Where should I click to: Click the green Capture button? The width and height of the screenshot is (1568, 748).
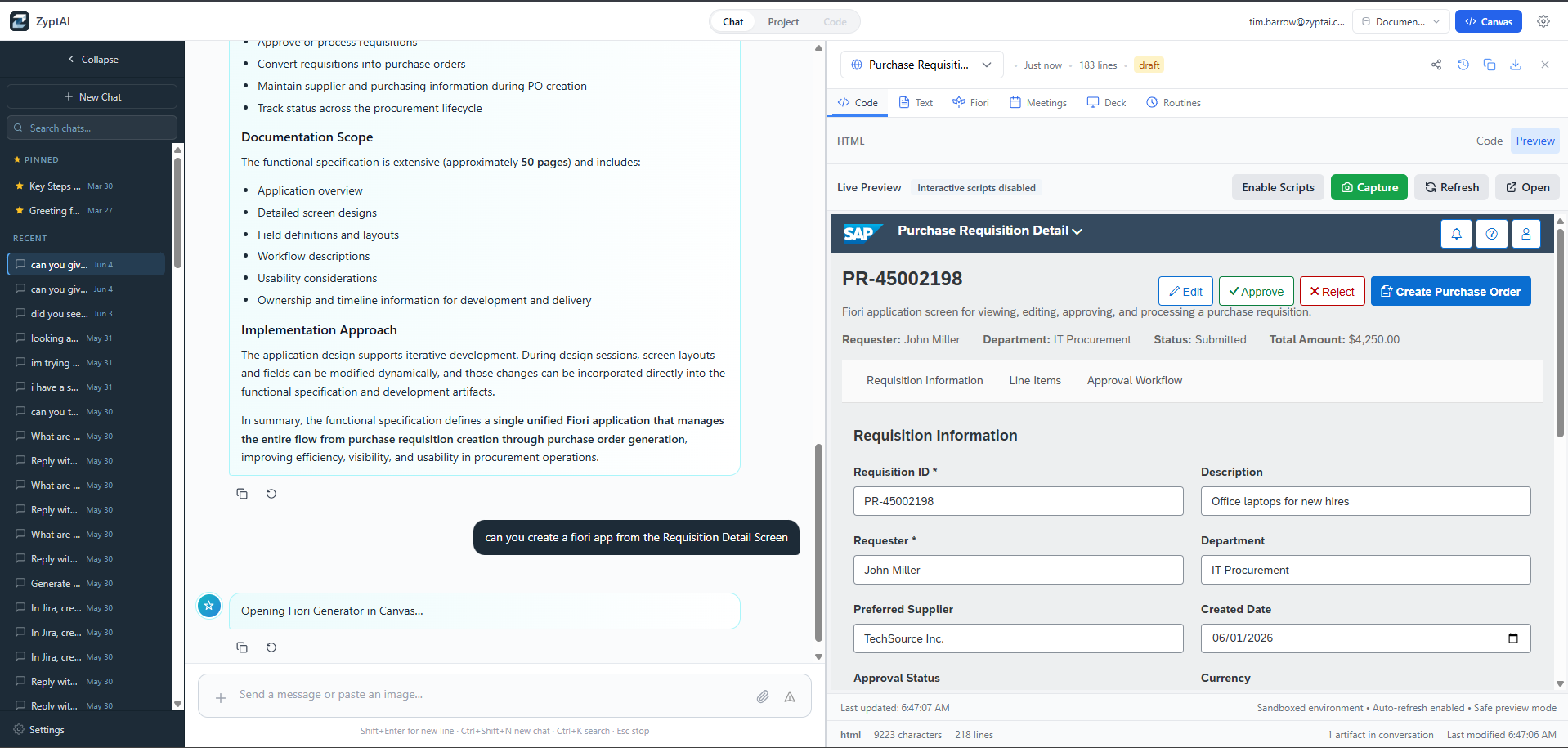click(1369, 187)
